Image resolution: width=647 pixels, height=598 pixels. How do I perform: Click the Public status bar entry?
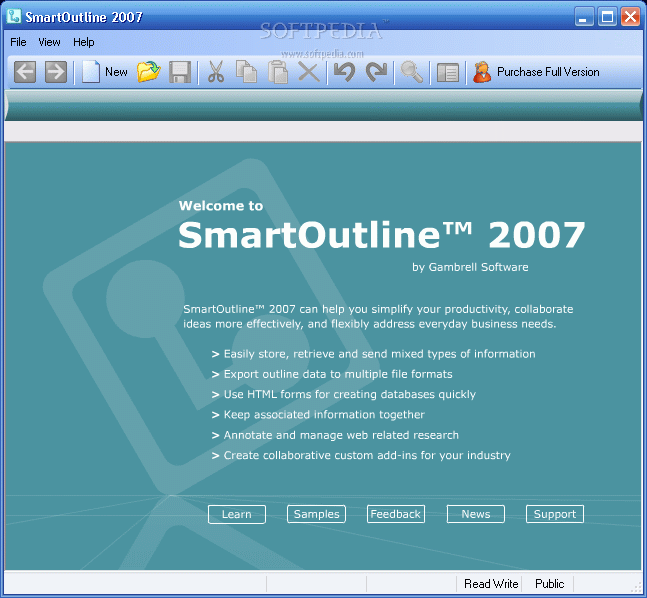point(550,584)
